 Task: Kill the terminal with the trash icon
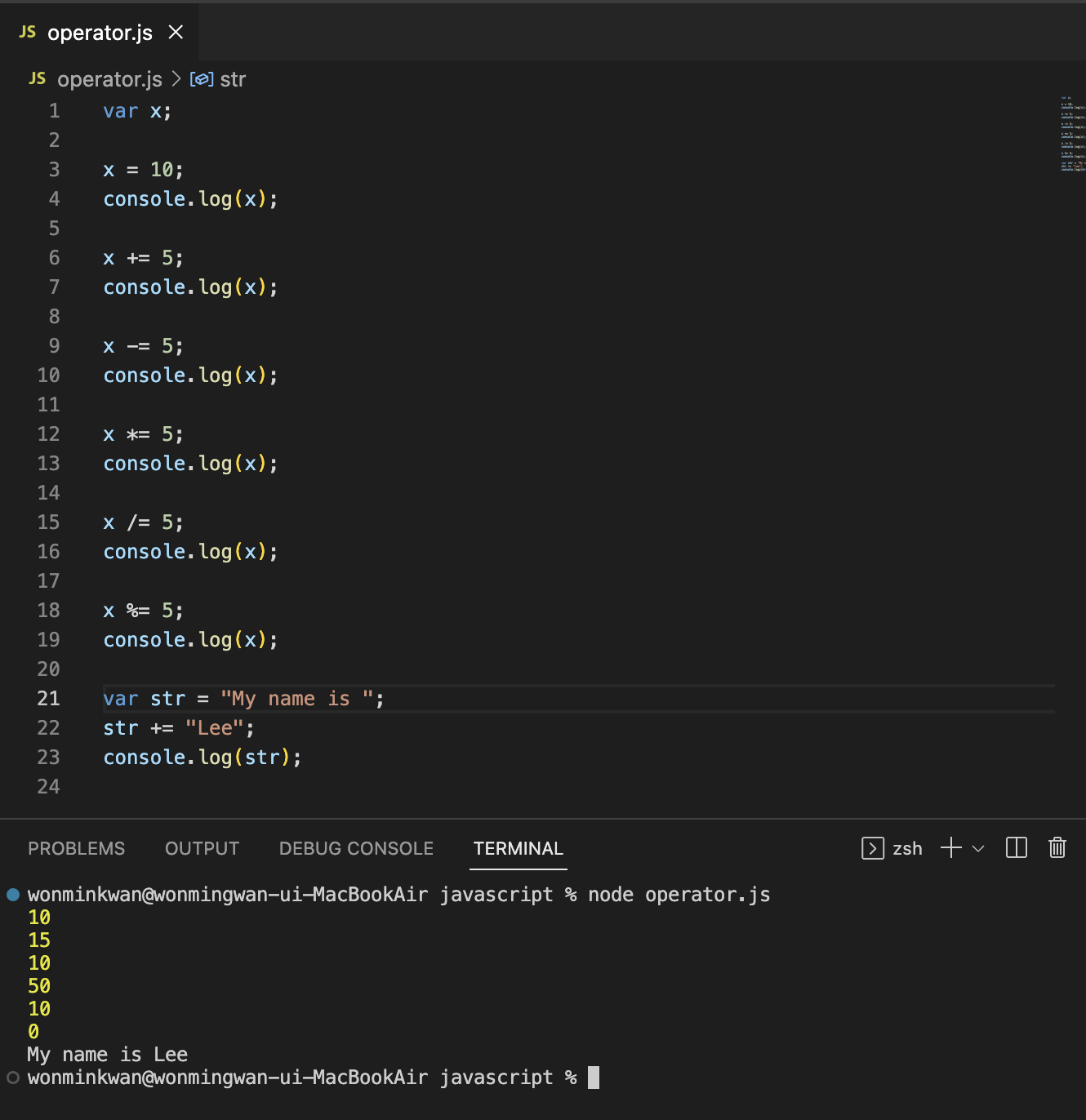[x=1057, y=847]
